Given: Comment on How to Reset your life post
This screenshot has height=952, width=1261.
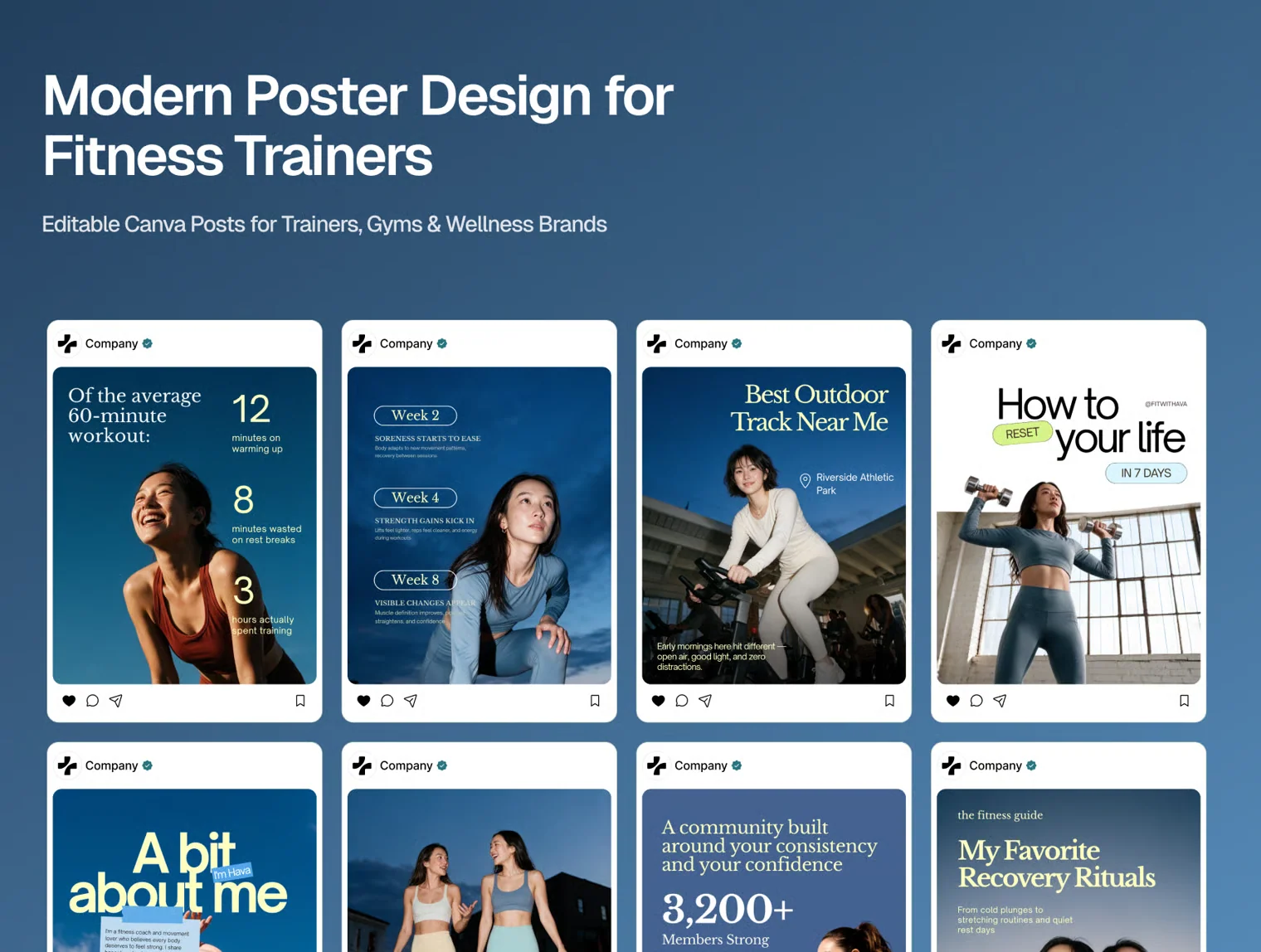Looking at the screenshot, I should [x=976, y=701].
